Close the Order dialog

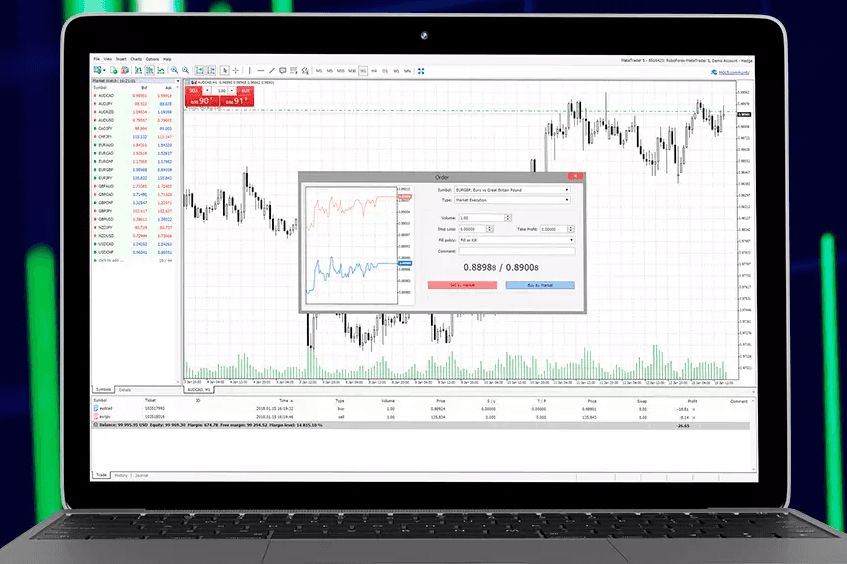(x=575, y=176)
